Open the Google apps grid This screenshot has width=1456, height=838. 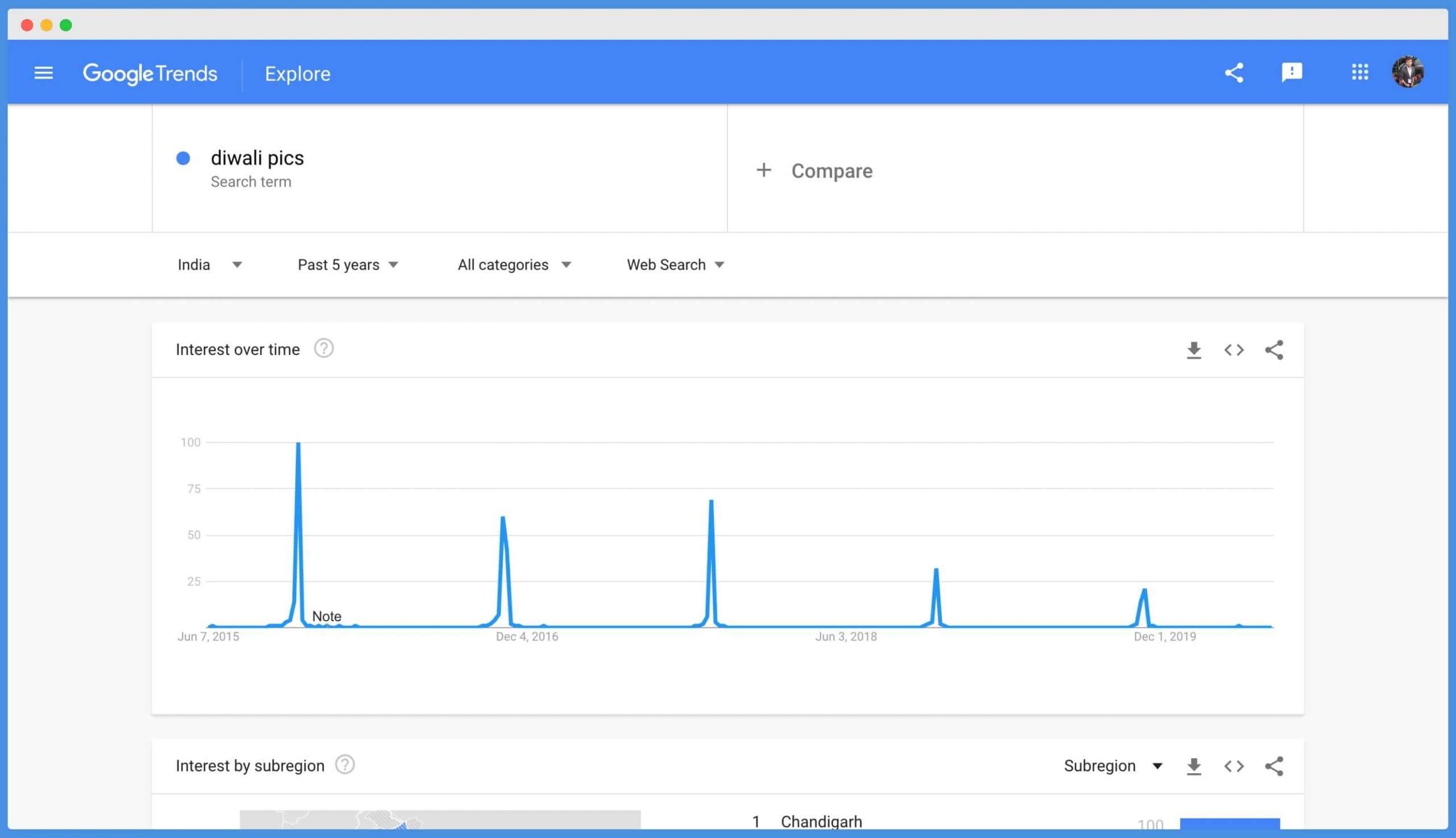click(x=1360, y=72)
